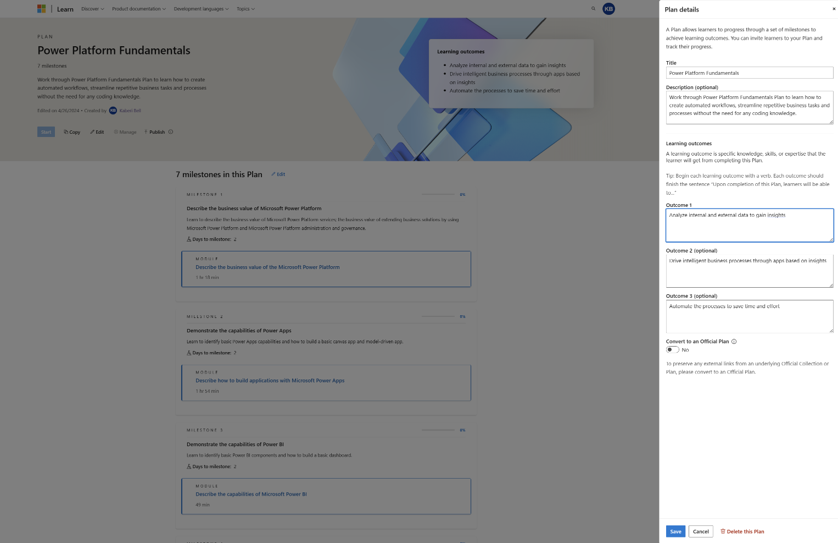This screenshot has height=543, width=838.
Task: Click the Edit plan button in header
Action: [x=97, y=132]
